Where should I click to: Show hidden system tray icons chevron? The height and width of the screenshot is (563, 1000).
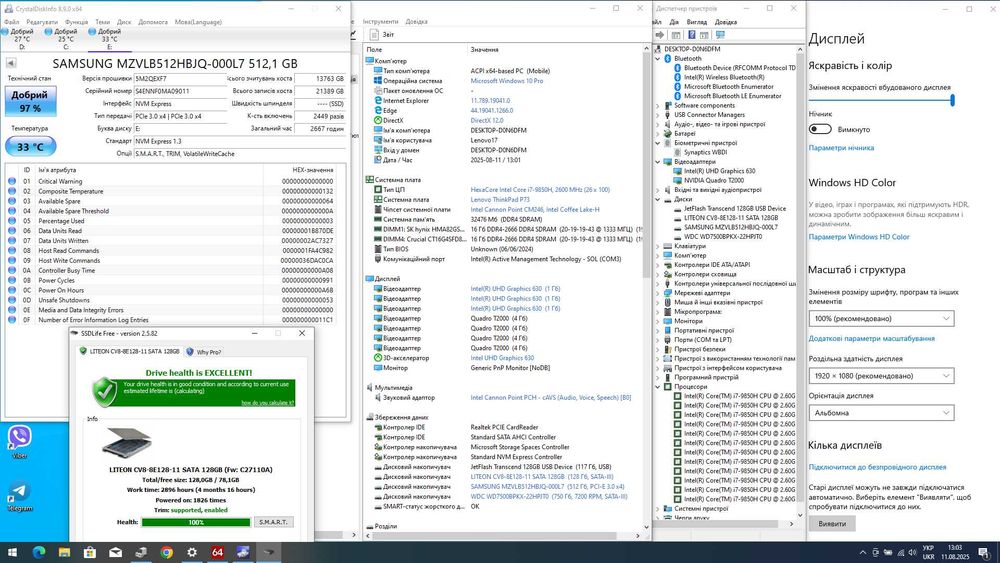click(863, 552)
